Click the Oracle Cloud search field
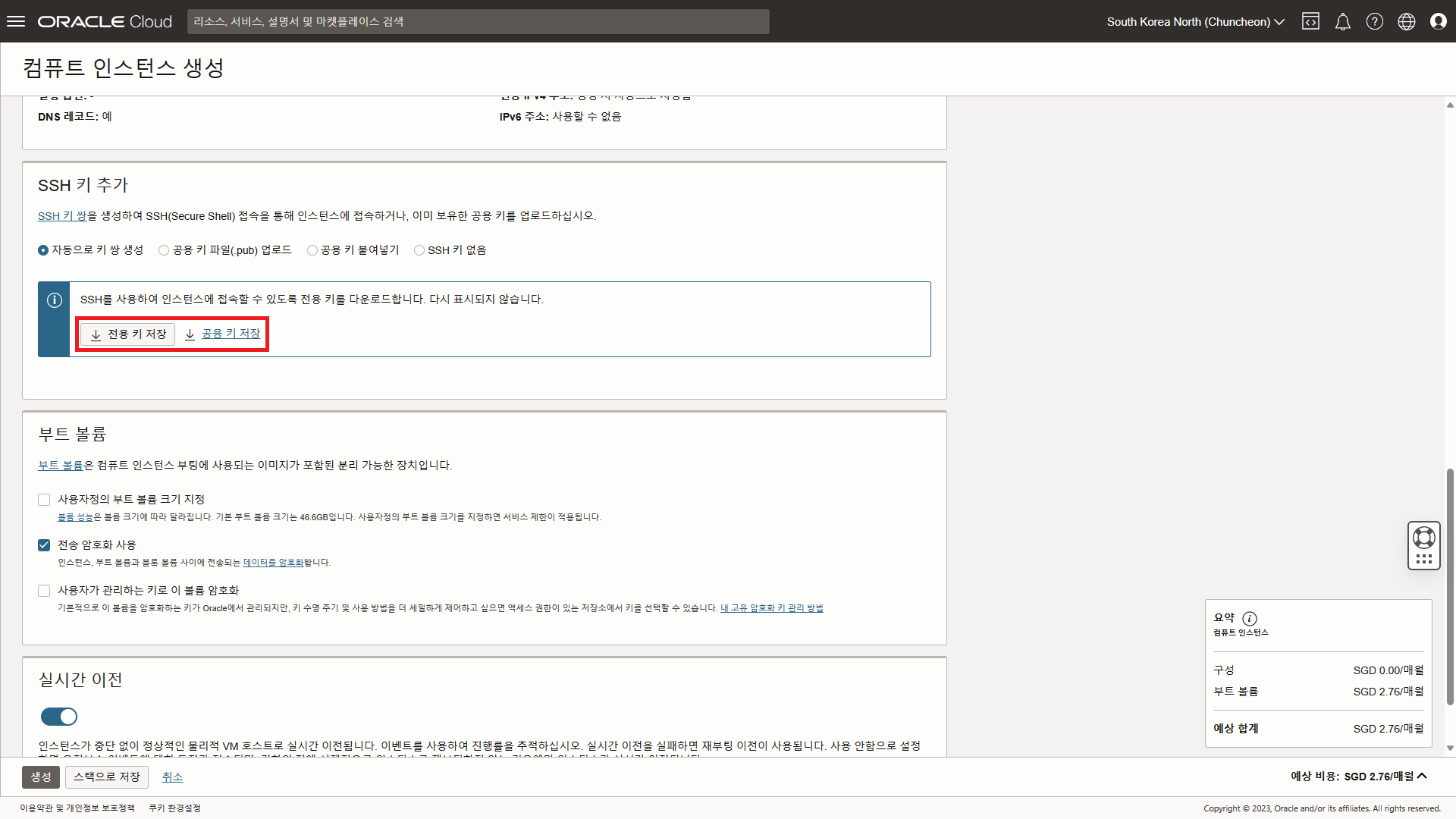 tap(478, 21)
